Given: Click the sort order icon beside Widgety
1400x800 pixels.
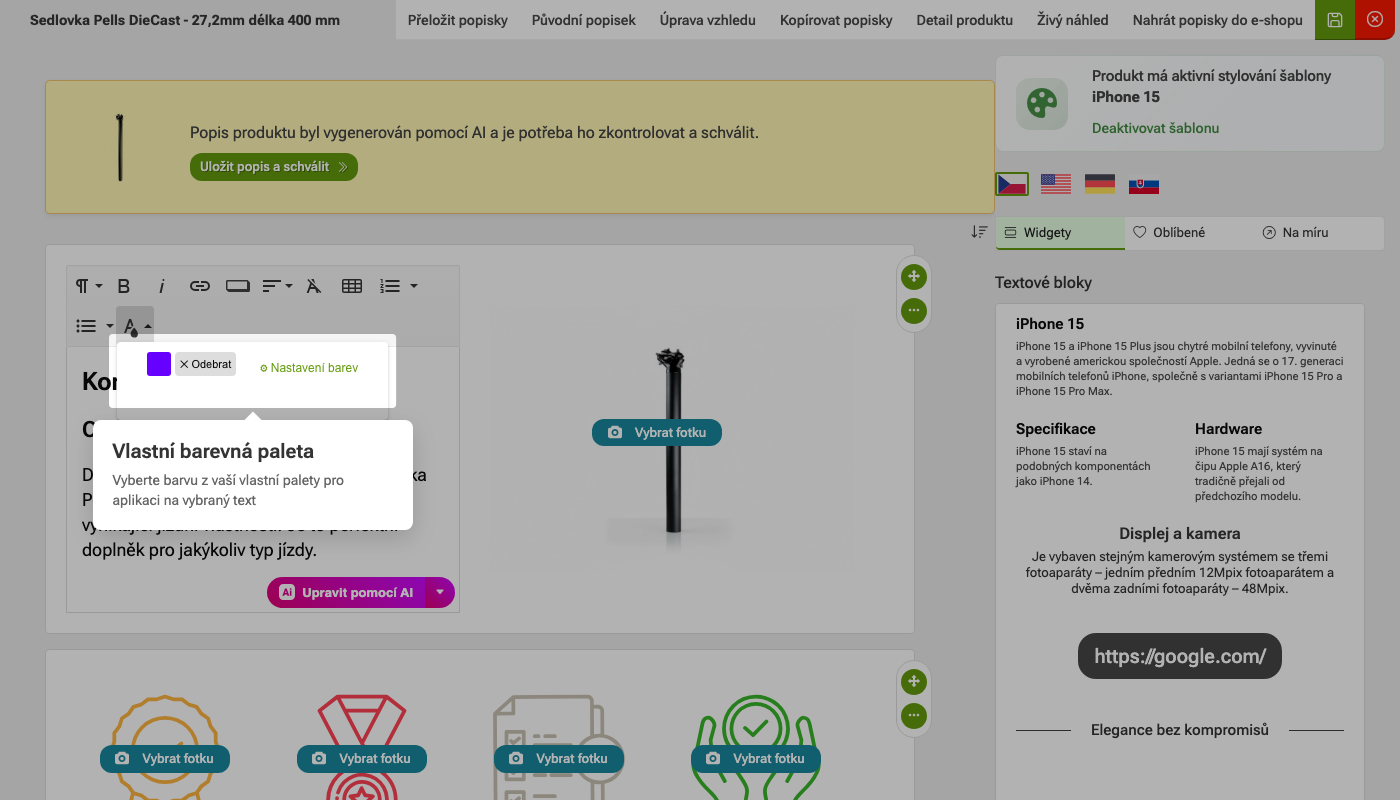Looking at the screenshot, I should 979,232.
